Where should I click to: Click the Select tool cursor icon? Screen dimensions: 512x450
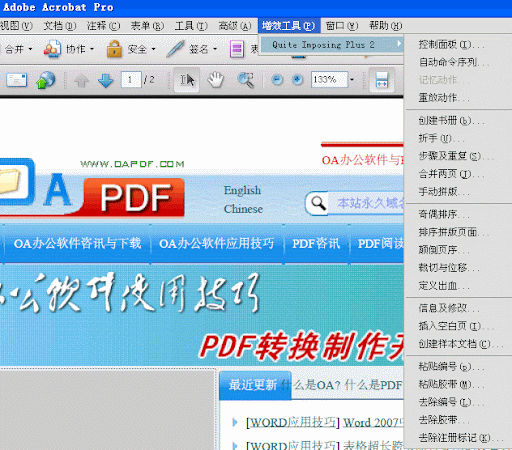187,80
